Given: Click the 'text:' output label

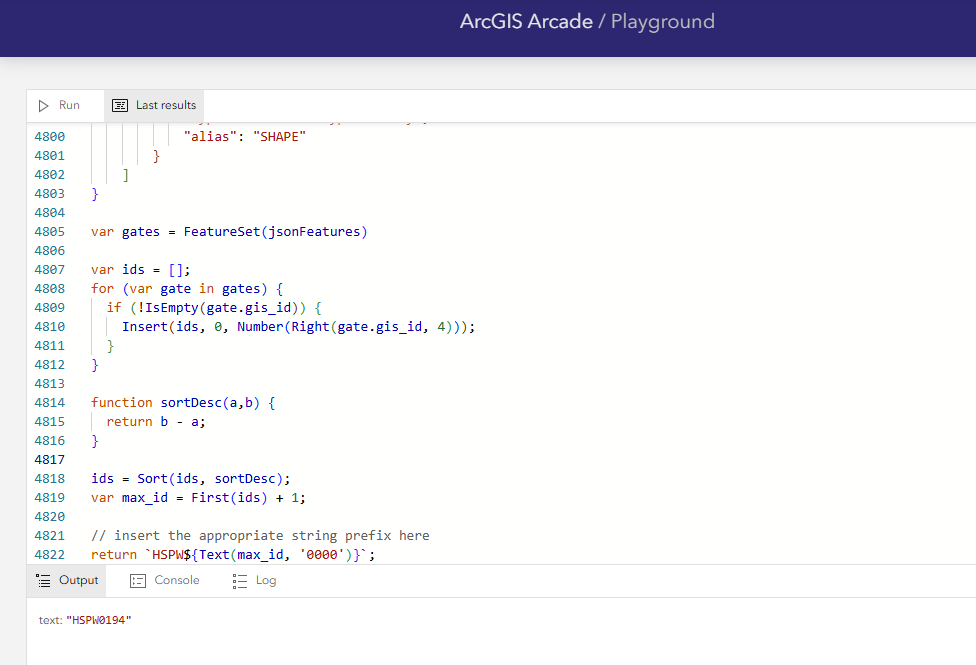Looking at the screenshot, I should (x=50, y=620).
